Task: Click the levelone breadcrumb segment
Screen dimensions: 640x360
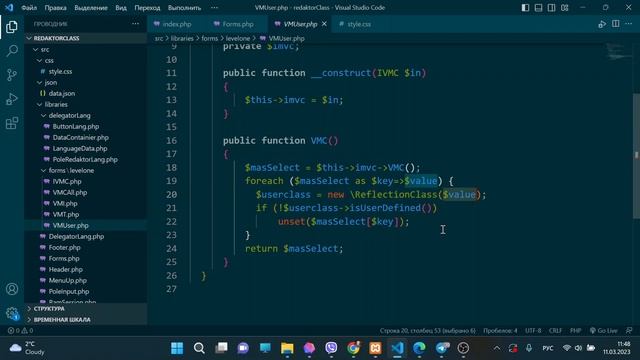Action: pos(238,38)
